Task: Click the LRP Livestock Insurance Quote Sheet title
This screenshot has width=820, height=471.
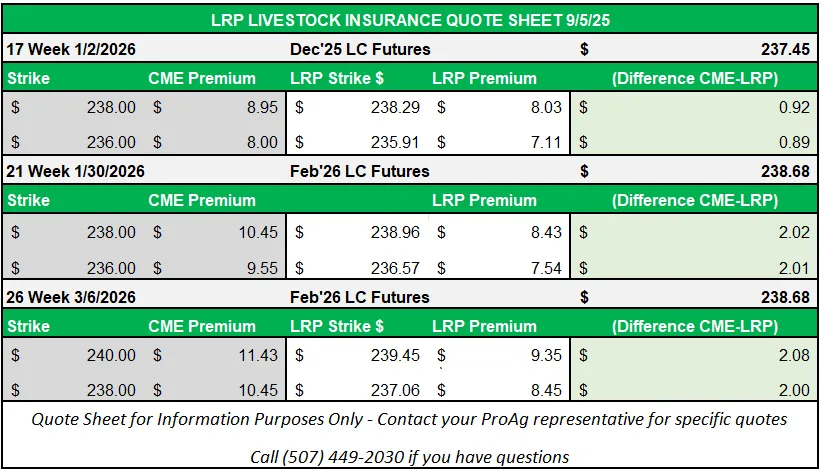Action: point(410,21)
